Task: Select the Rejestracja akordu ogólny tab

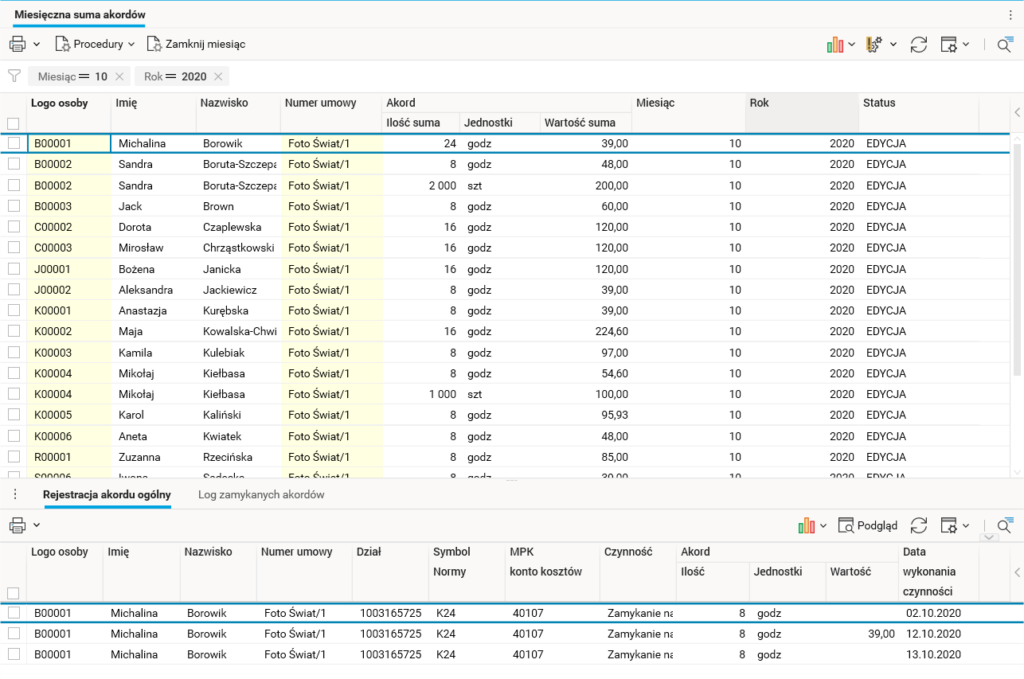Action: 107,495
